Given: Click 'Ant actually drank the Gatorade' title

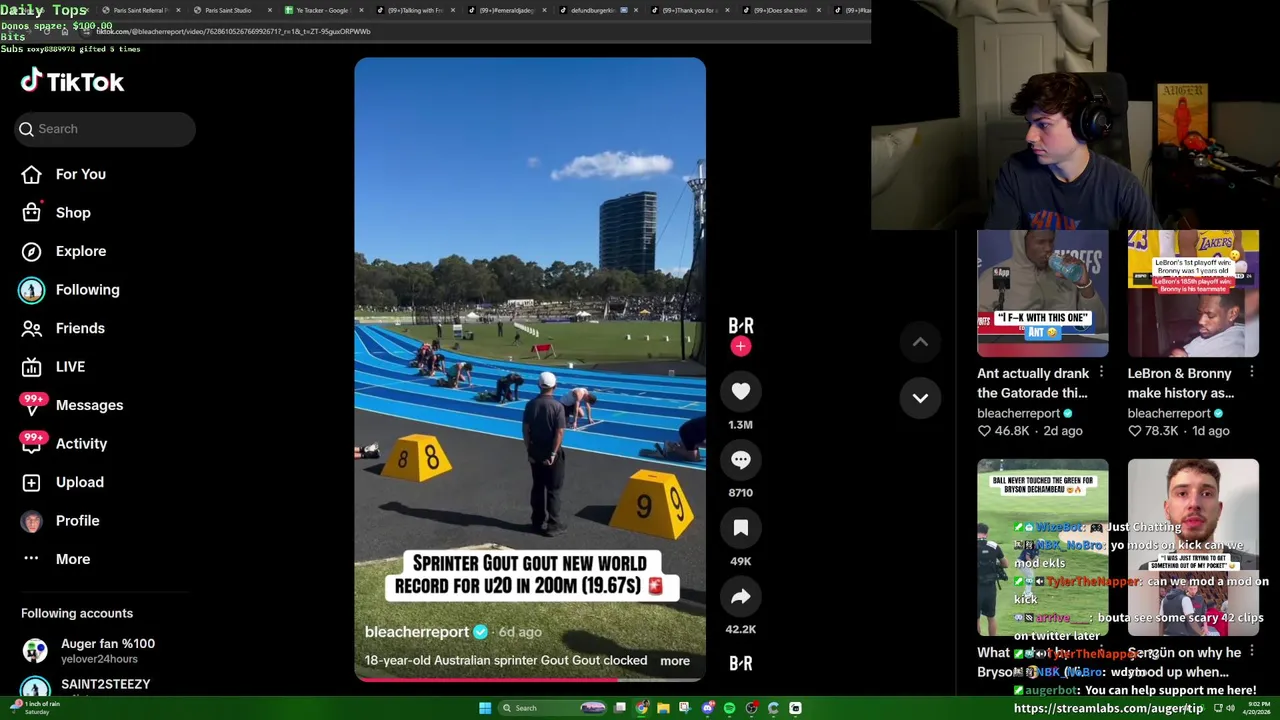Looking at the screenshot, I should (x=1033, y=383).
